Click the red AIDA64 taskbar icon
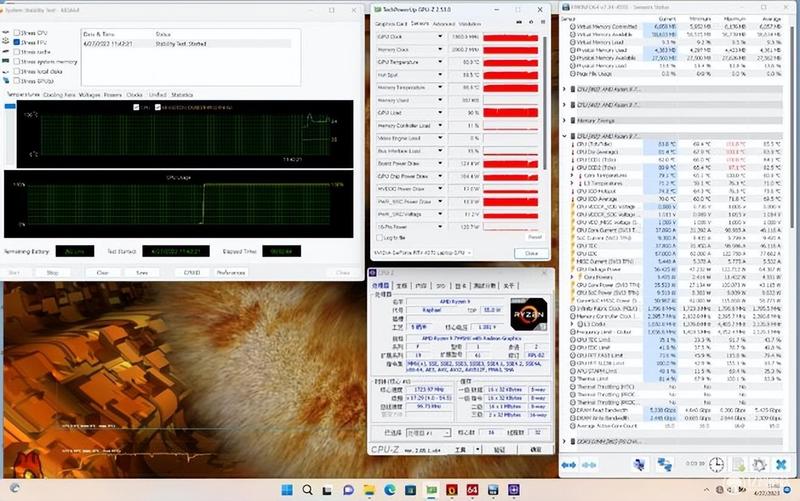Viewport: 800px width, 501px height. click(x=472, y=490)
